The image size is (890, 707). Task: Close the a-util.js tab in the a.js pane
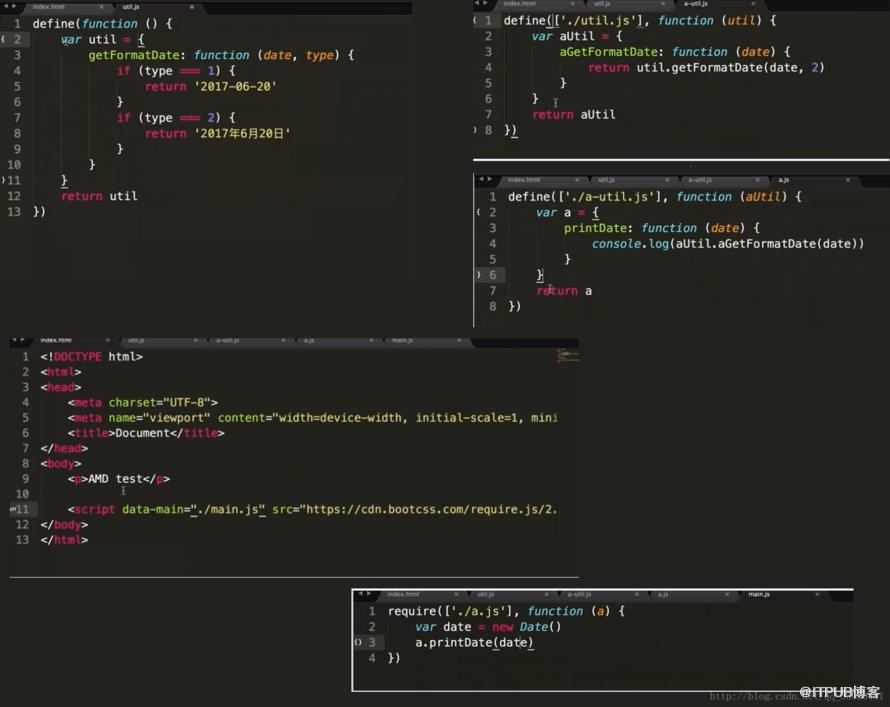pyautogui.click(x=757, y=180)
